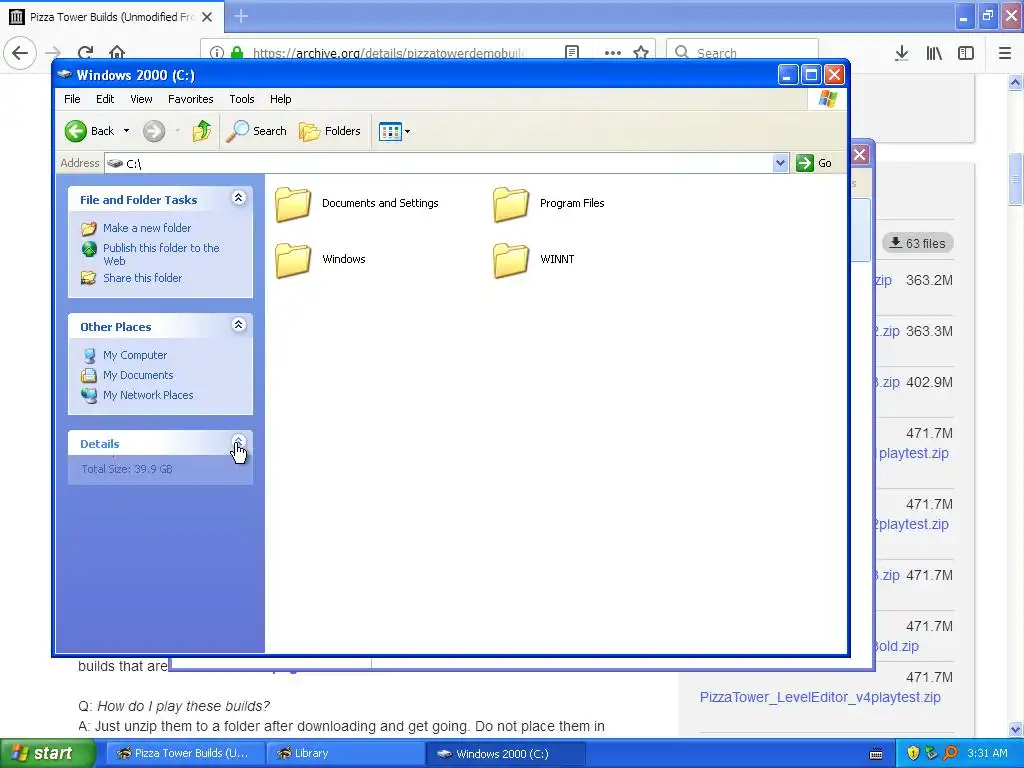Toggle the Firefox sidebar icon
Image resolution: width=1024 pixels, height=768 pixels.
point(966,53)
